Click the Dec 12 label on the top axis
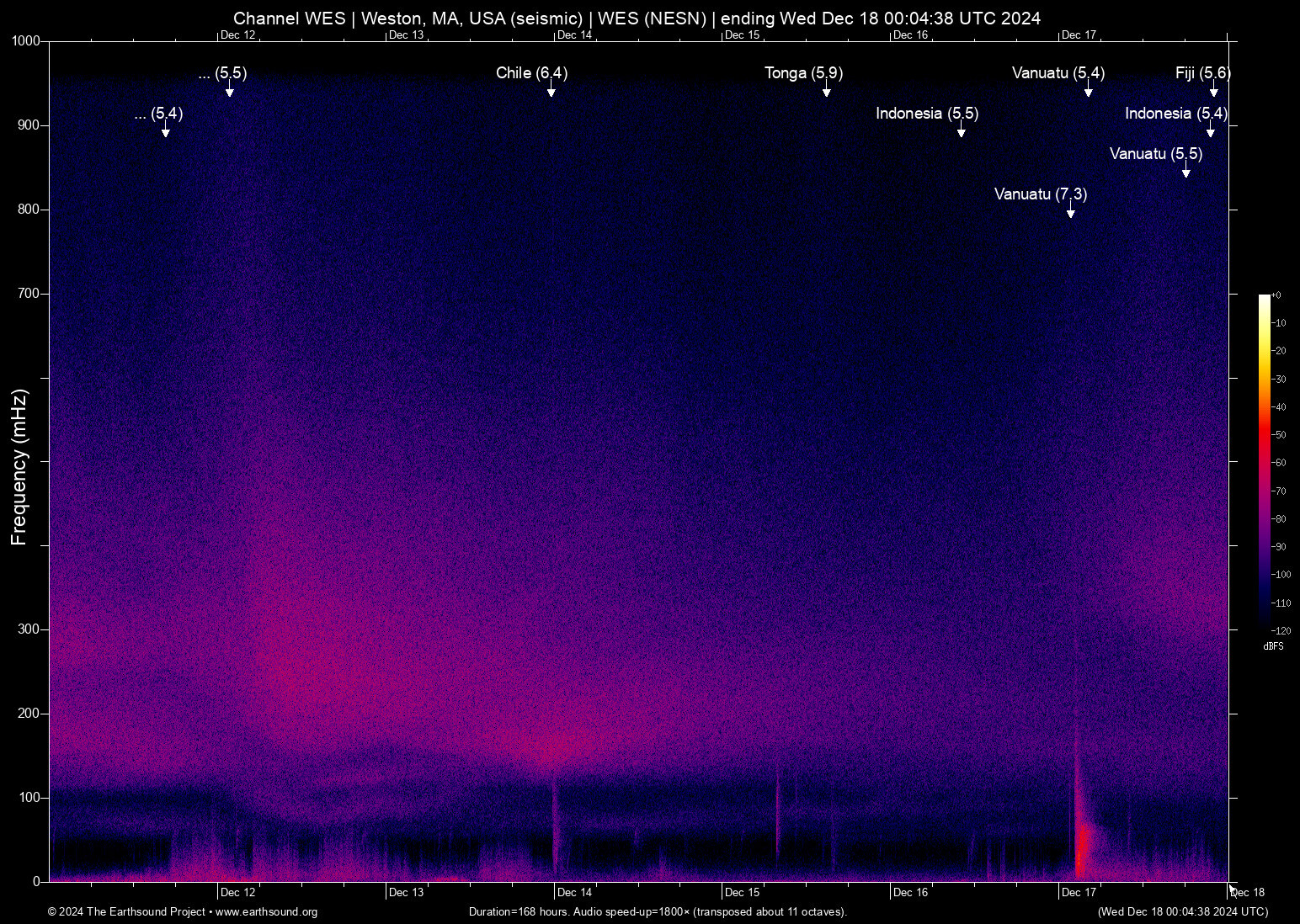1300x924 pixels. pyautogui.click(x=237, y=35)
